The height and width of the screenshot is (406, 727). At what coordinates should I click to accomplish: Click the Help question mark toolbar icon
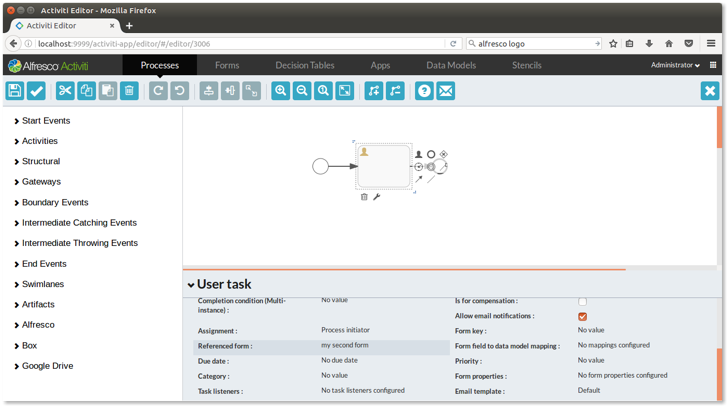424,91
